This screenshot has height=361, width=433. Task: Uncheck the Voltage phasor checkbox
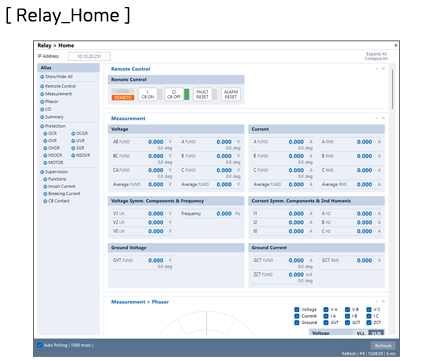(297, 309)
